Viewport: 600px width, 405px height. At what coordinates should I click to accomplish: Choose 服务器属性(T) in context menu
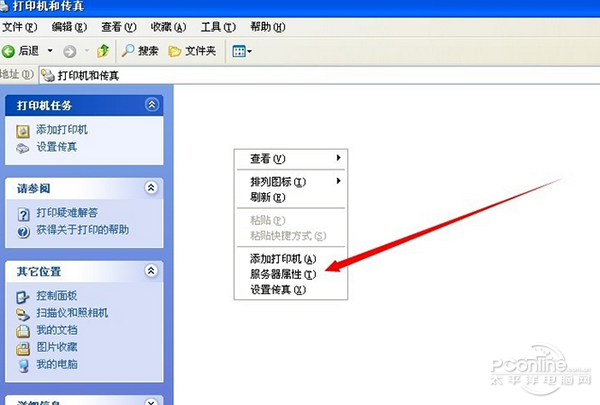click(291, 274)
